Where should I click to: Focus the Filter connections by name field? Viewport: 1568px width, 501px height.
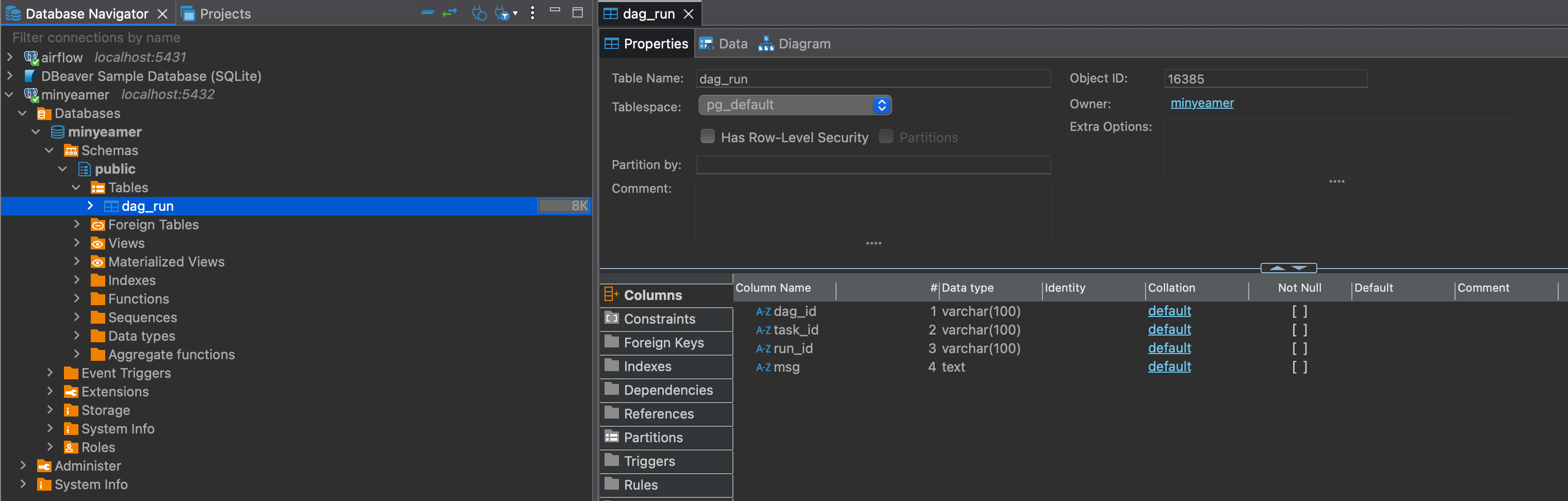pos(296,38)
